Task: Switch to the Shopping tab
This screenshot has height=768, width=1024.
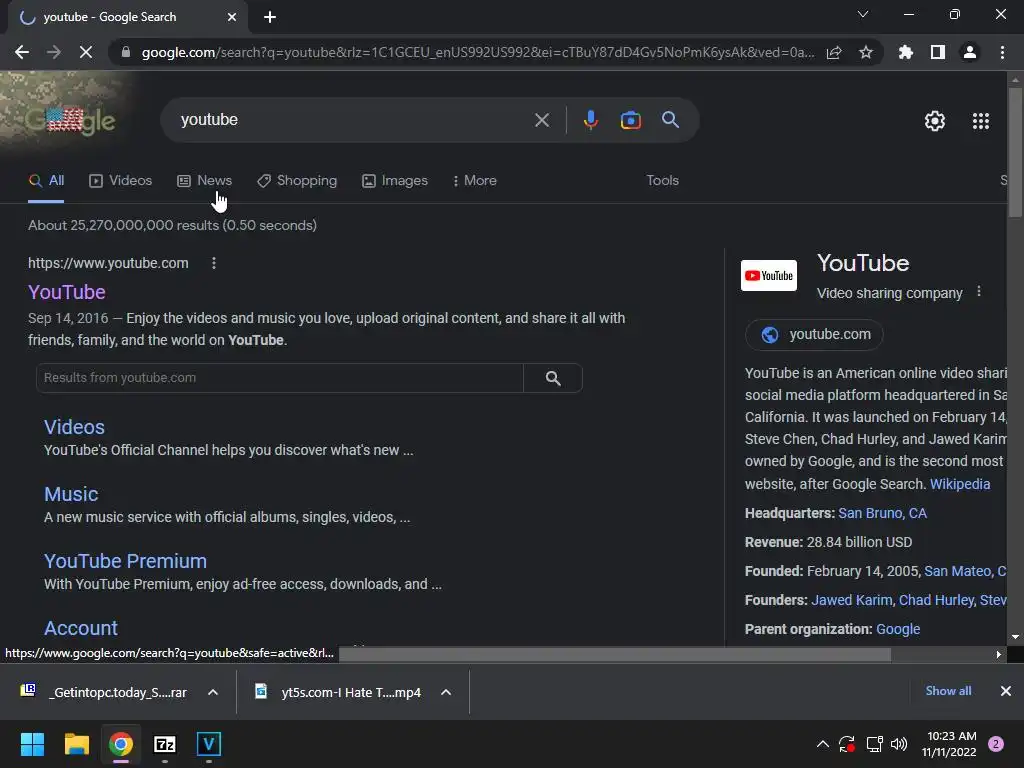Action: [297, 181]
